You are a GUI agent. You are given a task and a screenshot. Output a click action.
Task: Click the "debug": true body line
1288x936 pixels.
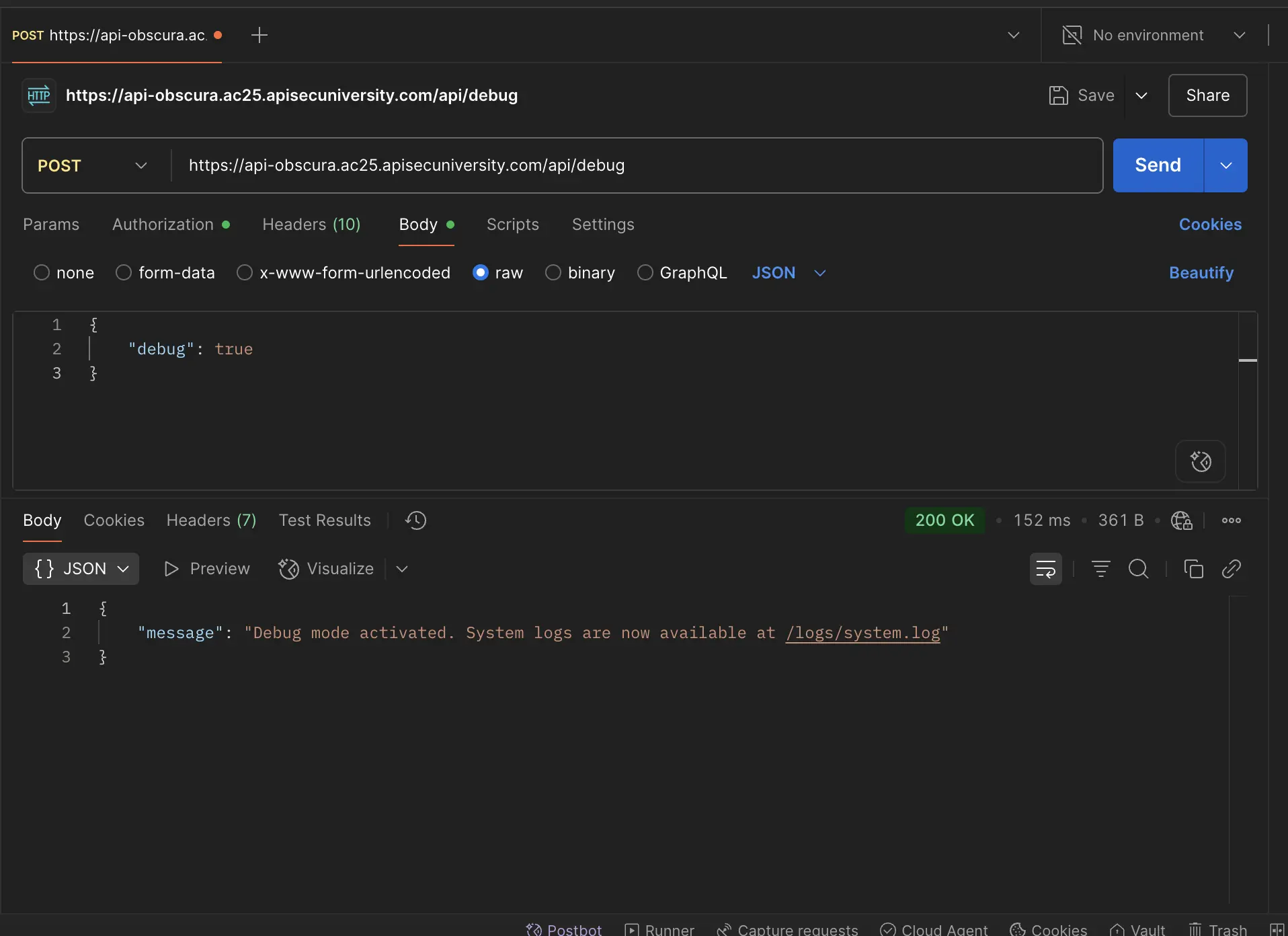pyautogui.click(x=190, y=349)
